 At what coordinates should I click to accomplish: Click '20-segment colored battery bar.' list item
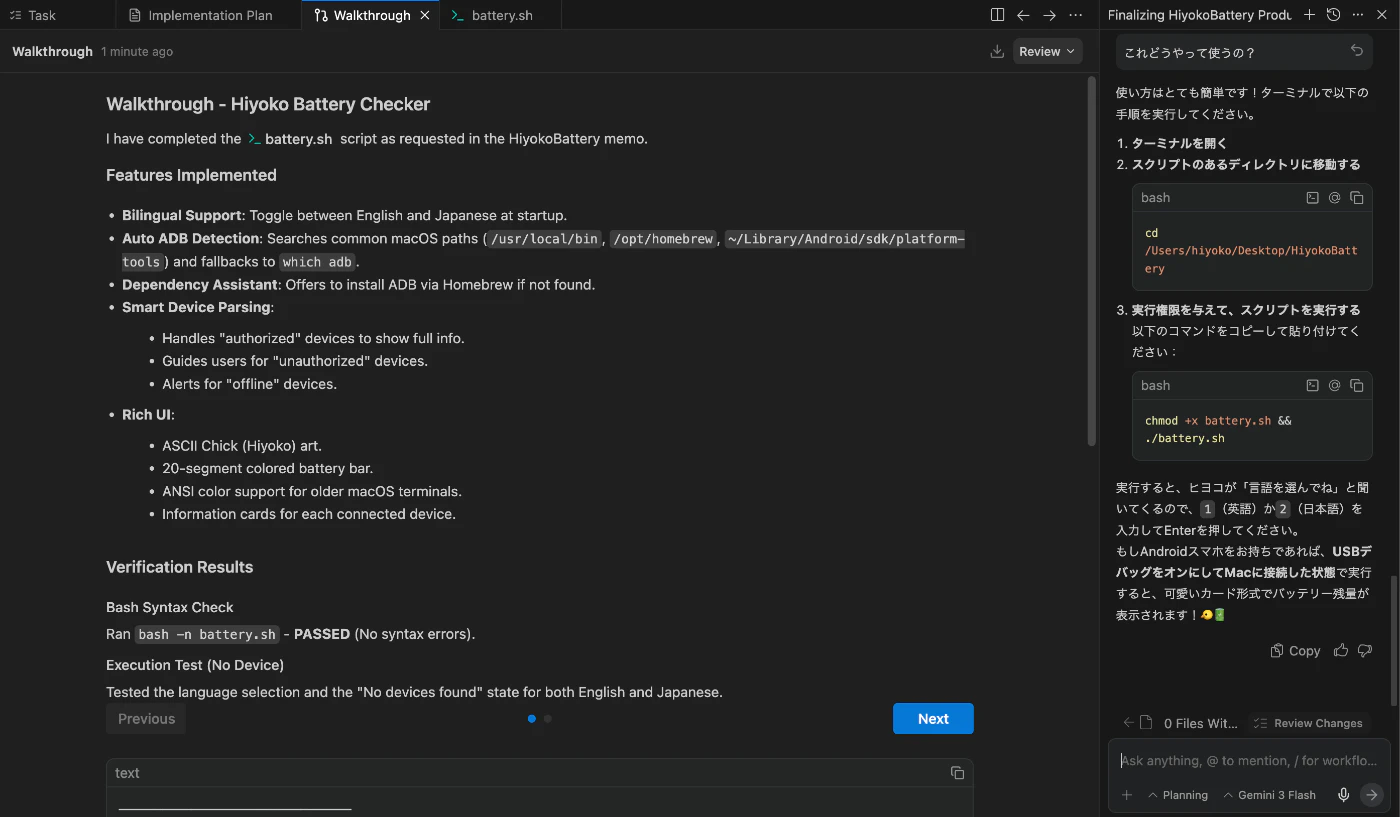pyautogui.click(x=267, y=468)
